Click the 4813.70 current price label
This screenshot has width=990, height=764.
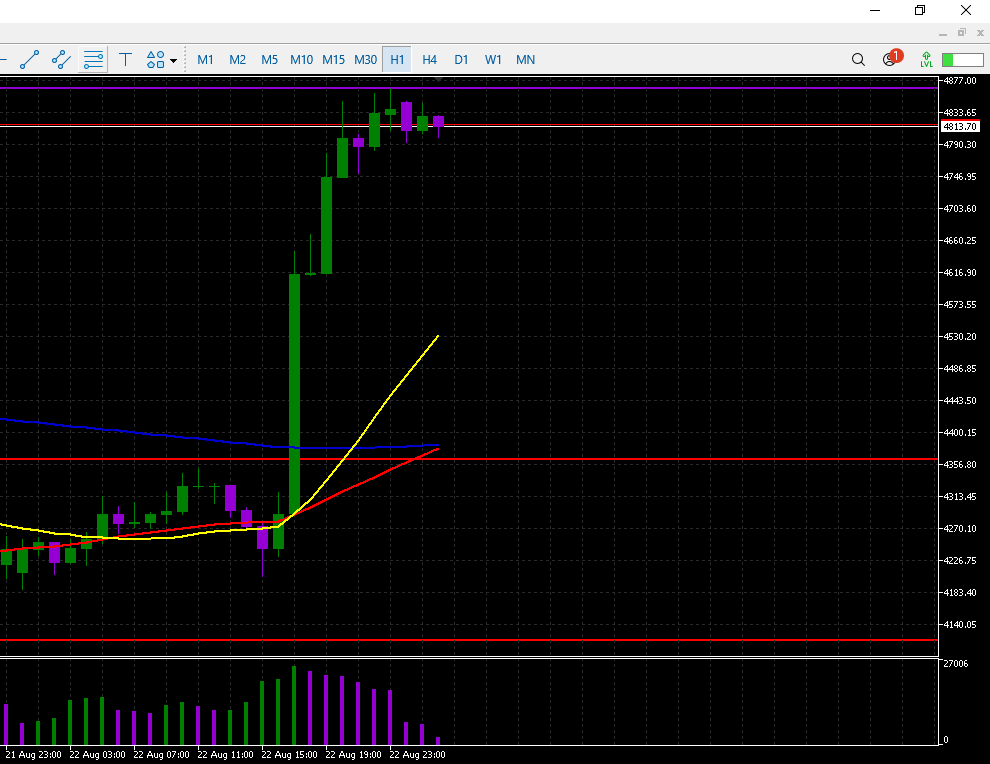point(959,126)
